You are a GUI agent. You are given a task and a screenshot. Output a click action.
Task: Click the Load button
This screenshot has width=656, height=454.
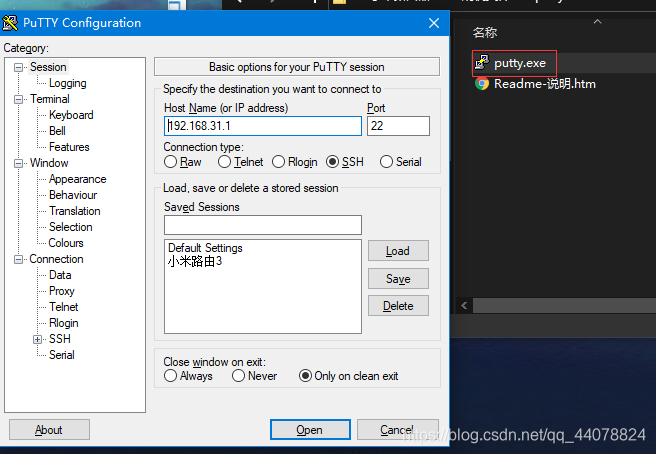[398, 251]
